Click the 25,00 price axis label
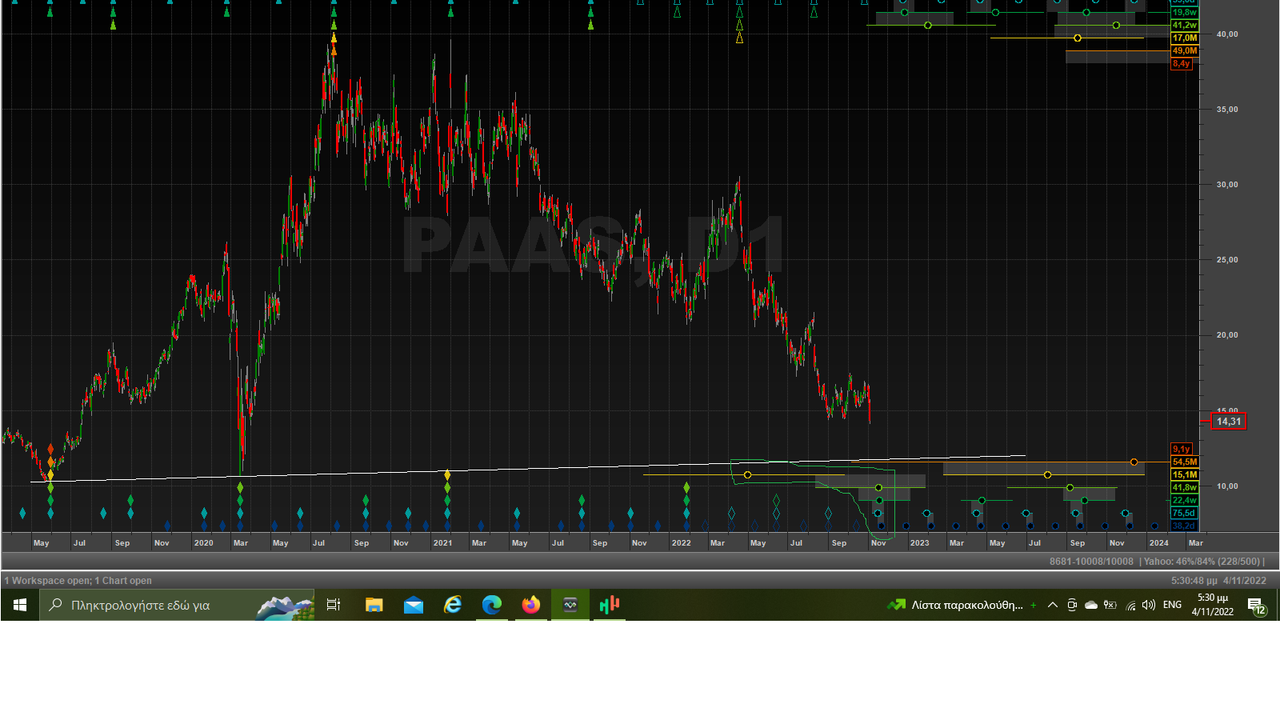This screenshot has height=720, width=1280. pyautogui.click(x=1227, y=259)
